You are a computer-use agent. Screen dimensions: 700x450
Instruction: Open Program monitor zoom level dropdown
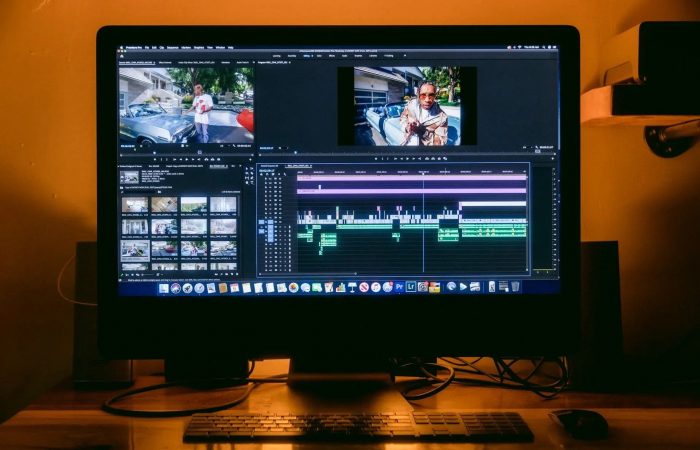[282, 148]
